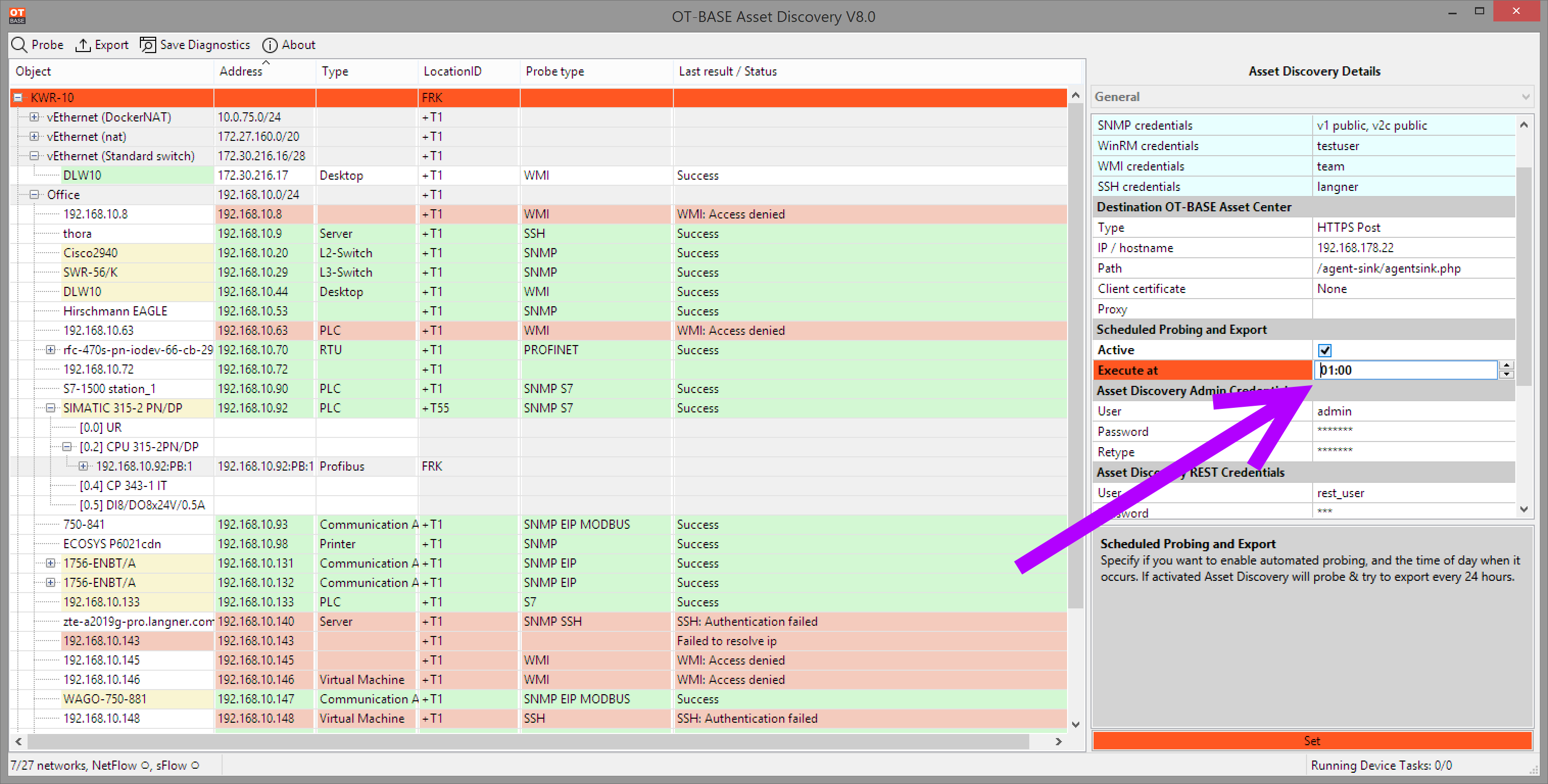
Task: Click the Execute at time field
Action: (1405, 370)
